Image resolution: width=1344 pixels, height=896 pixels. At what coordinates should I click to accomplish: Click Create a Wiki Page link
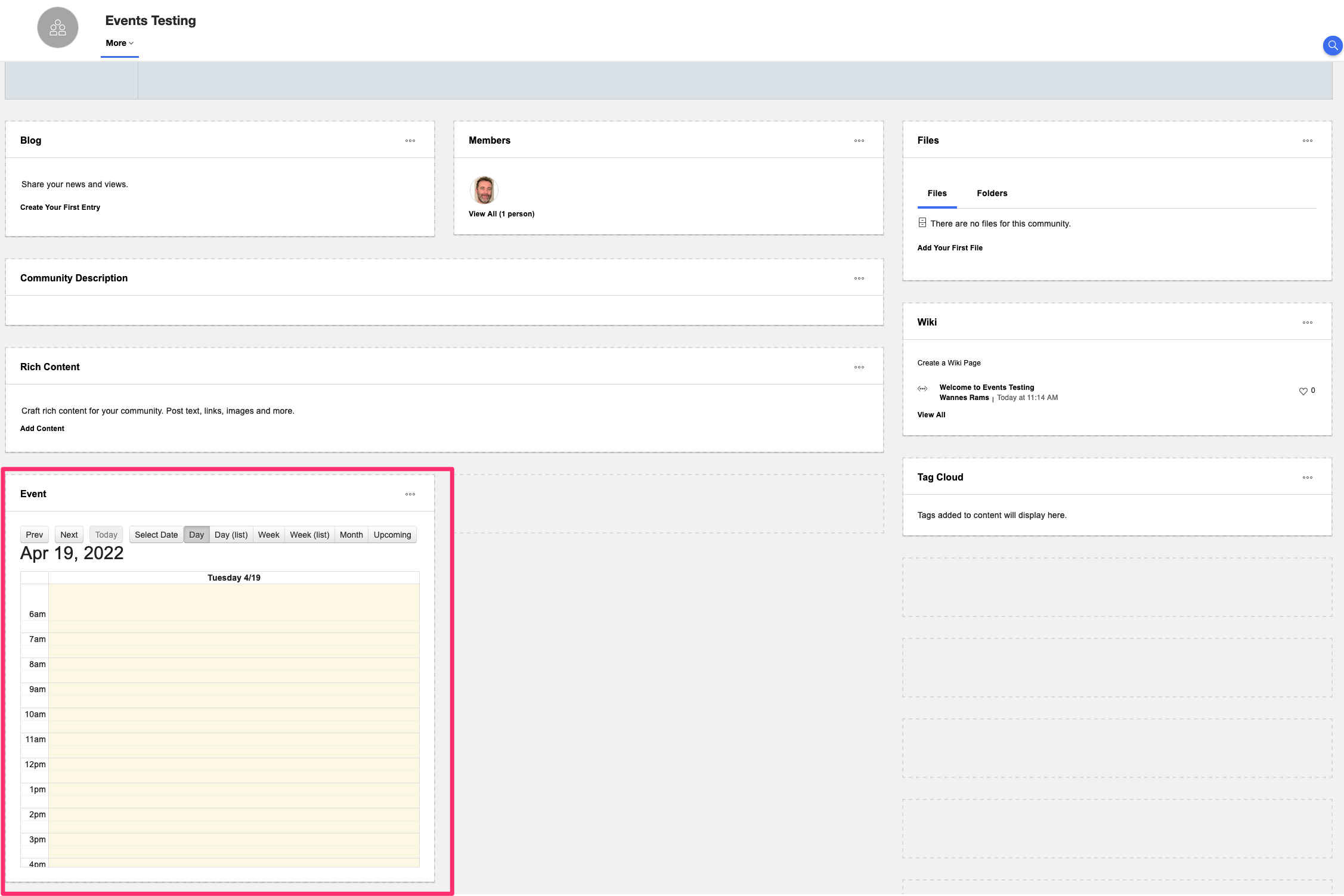[949, 363]
